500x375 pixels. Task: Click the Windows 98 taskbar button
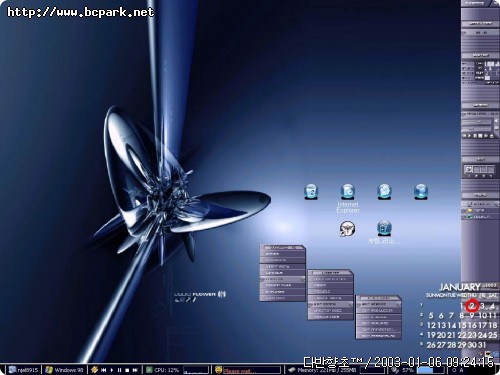pyautogui.click(x=65, y=370)
